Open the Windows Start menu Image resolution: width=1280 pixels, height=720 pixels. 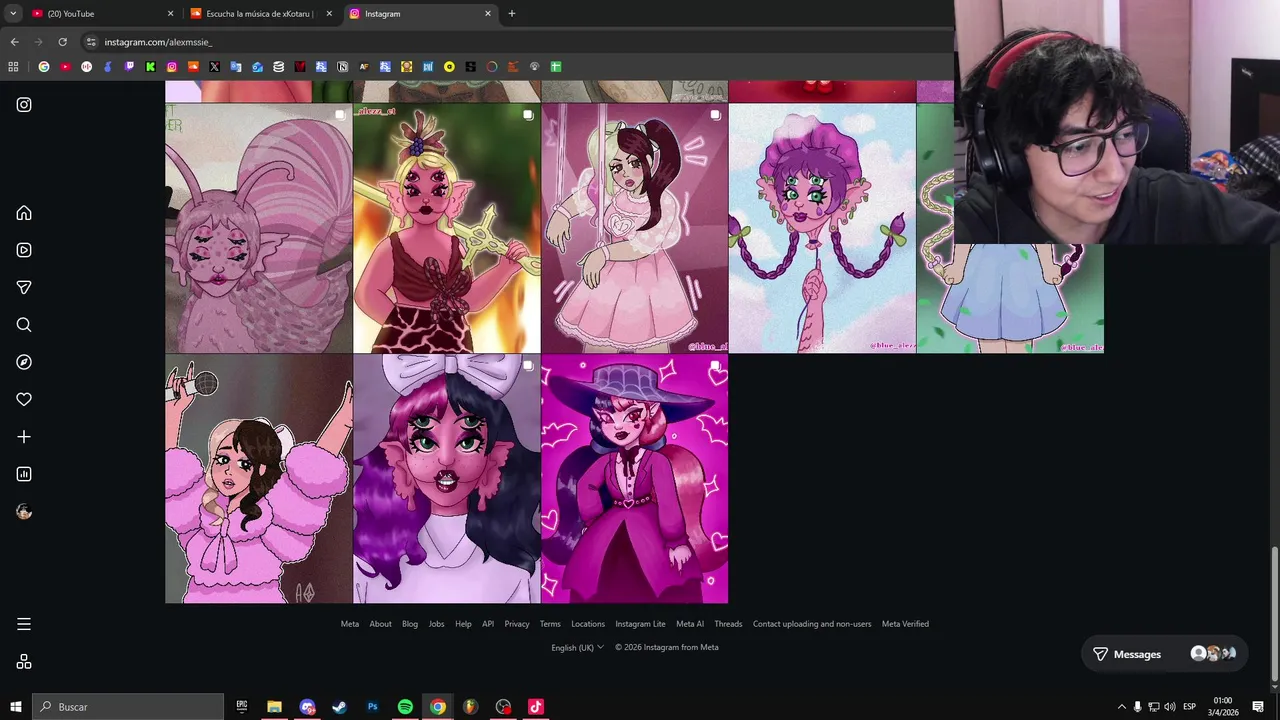tap(15, 707)
